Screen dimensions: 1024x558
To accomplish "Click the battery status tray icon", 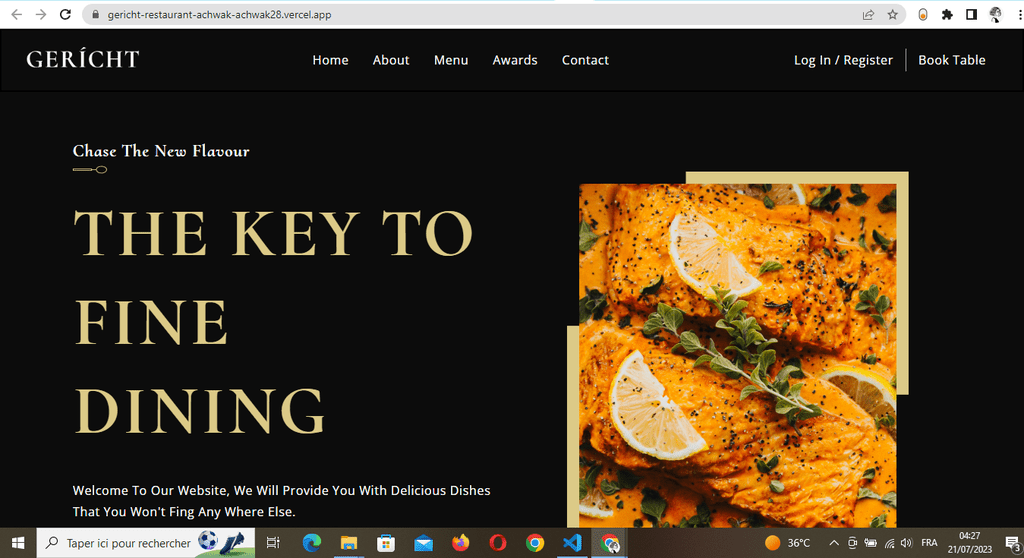I will pyautogui.click(x=871, y=543).
